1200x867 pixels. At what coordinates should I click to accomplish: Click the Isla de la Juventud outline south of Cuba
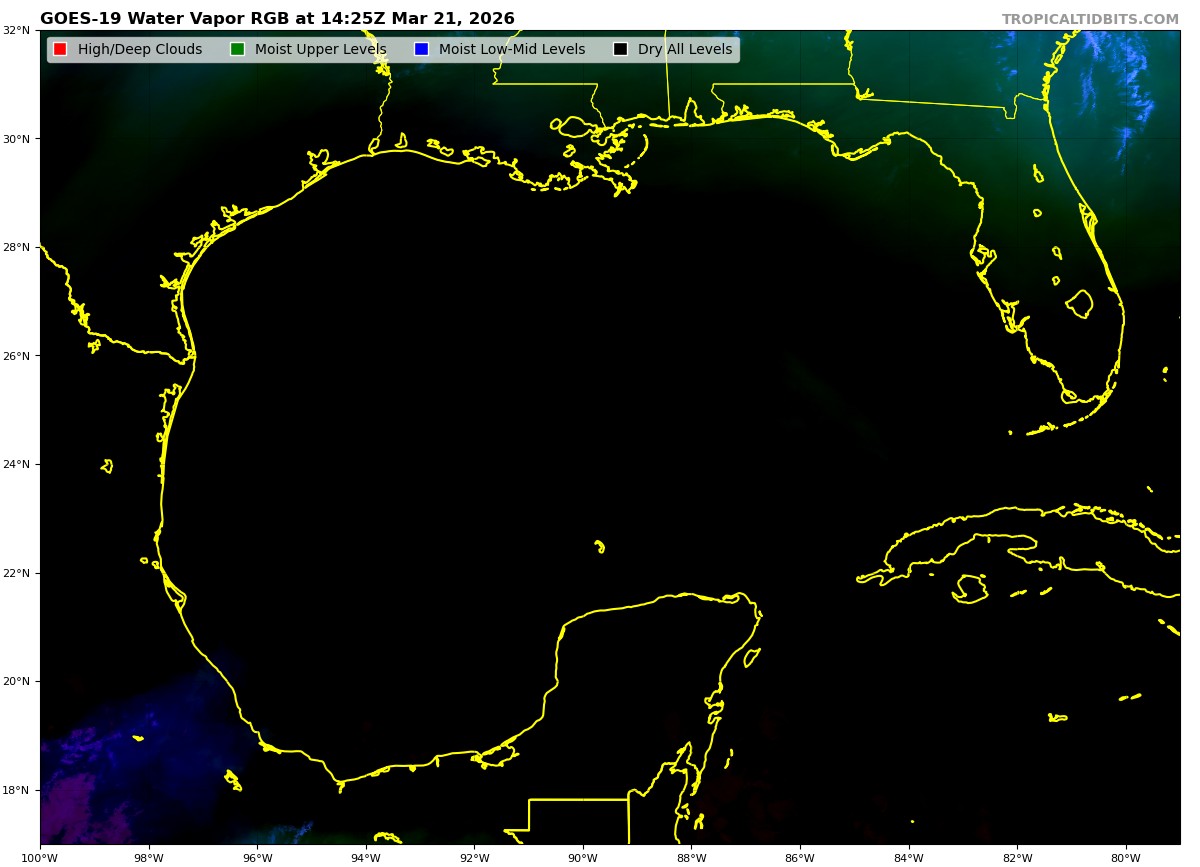click(970, 588)
